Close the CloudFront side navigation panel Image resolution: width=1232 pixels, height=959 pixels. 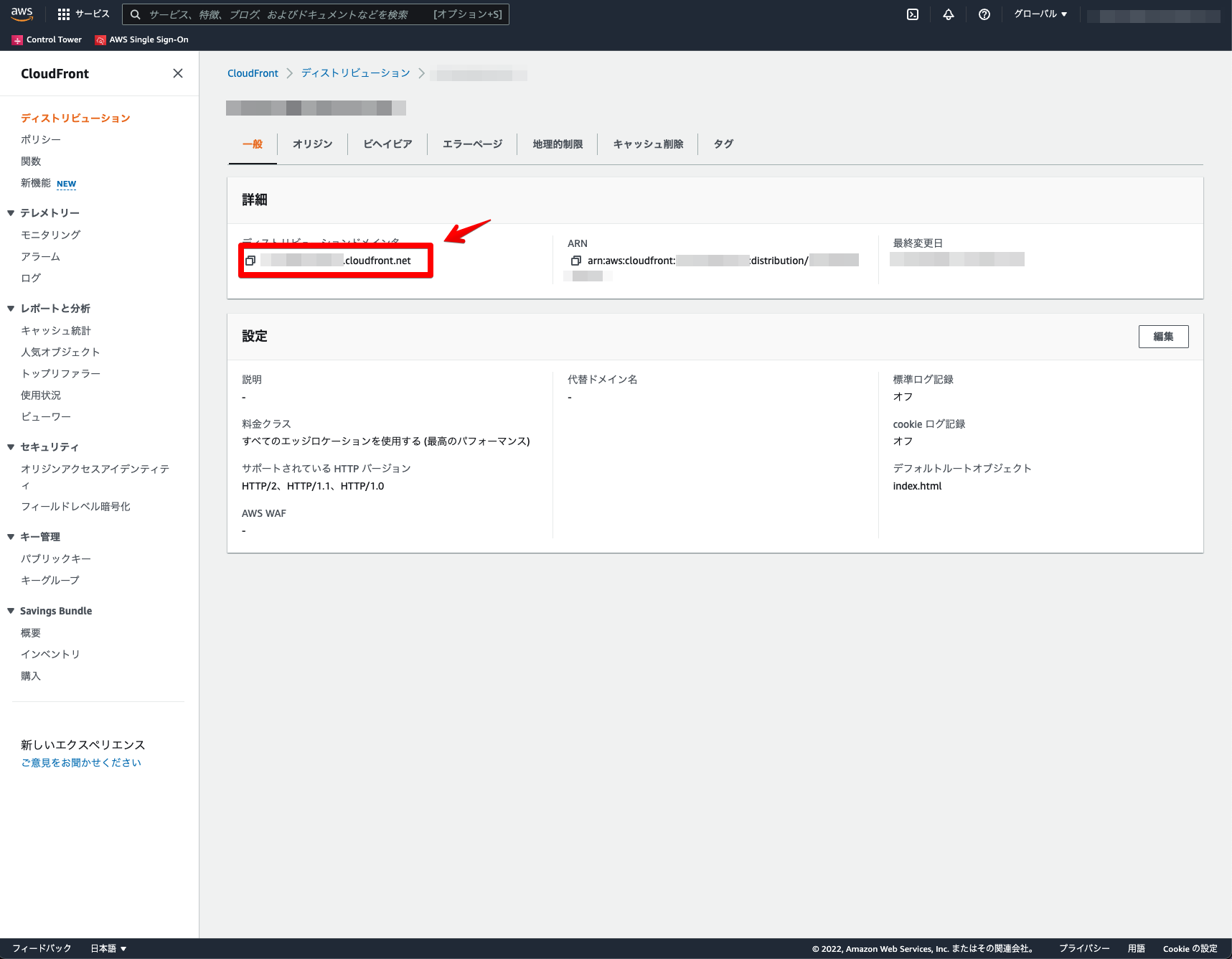click(178, 73)
